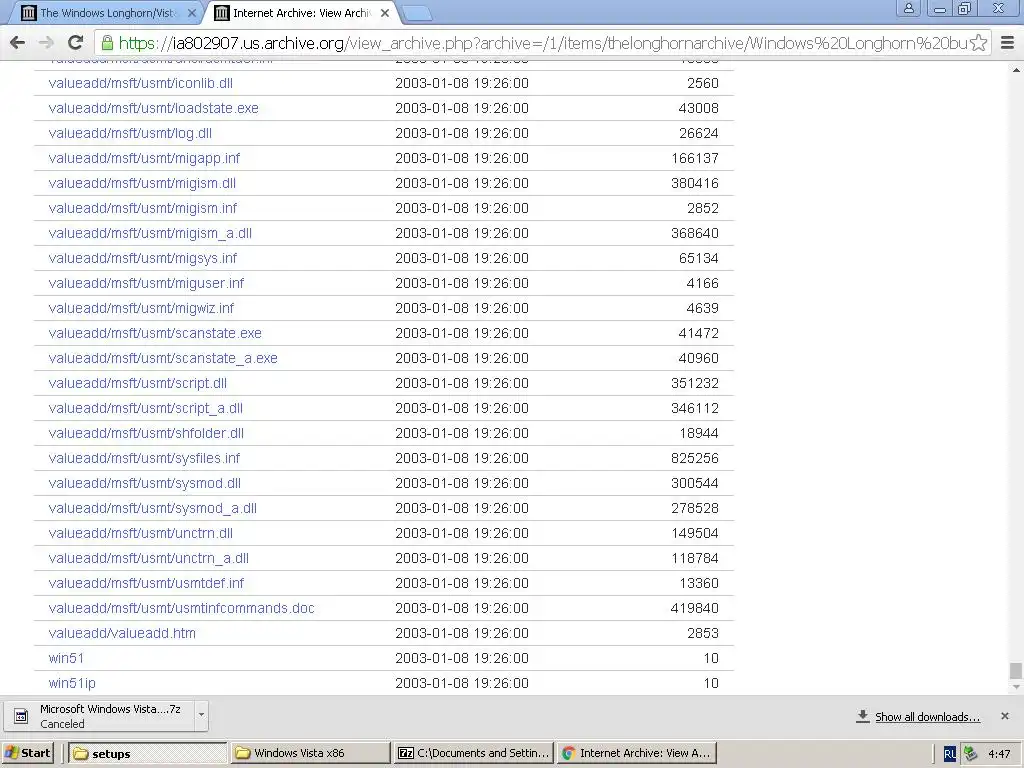1024x768 pixels.
Task: Open the win51 file link
Action: point(66,658)
